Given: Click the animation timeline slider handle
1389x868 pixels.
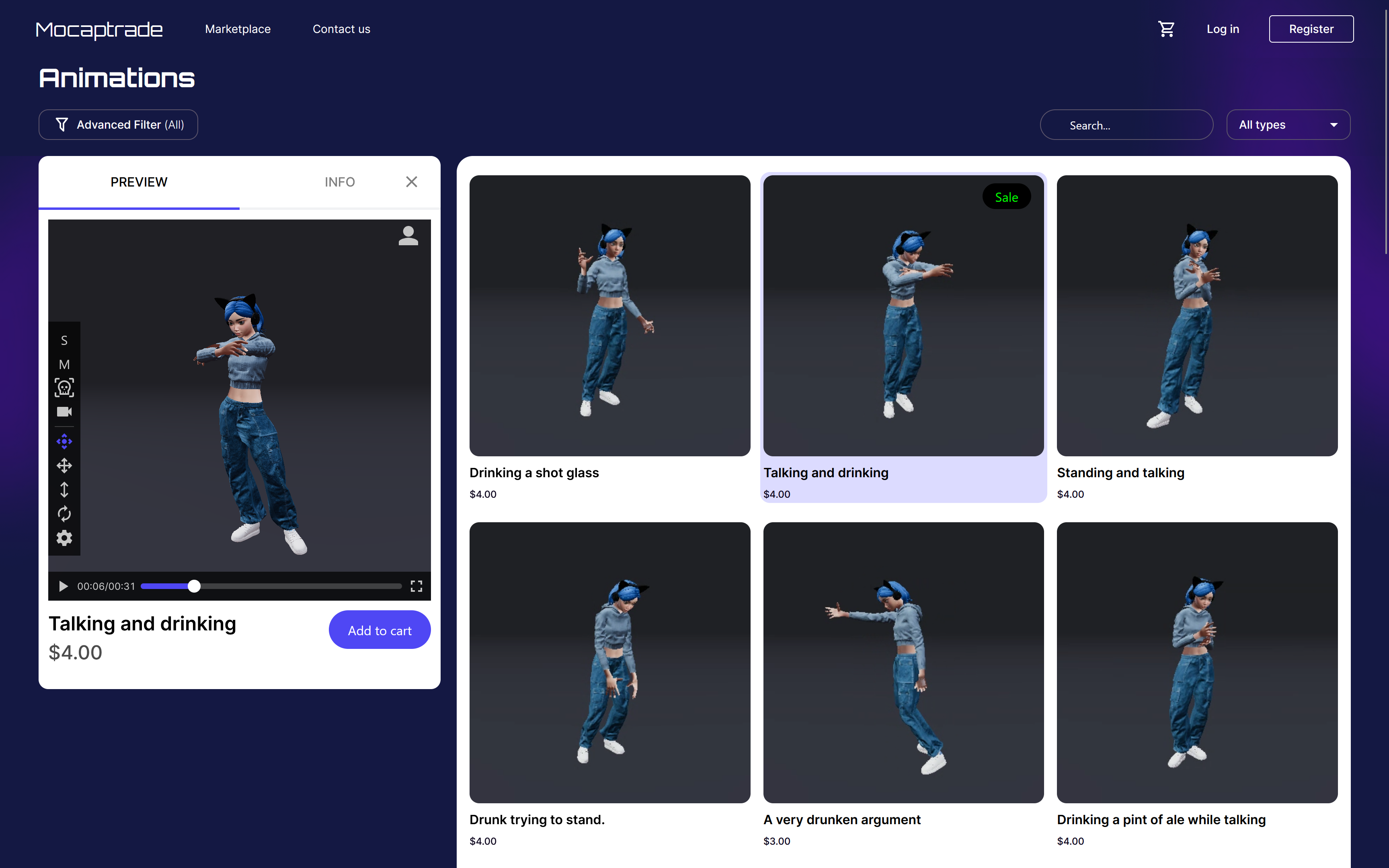Looking at the screenshot, I should (x=194, y=586).
